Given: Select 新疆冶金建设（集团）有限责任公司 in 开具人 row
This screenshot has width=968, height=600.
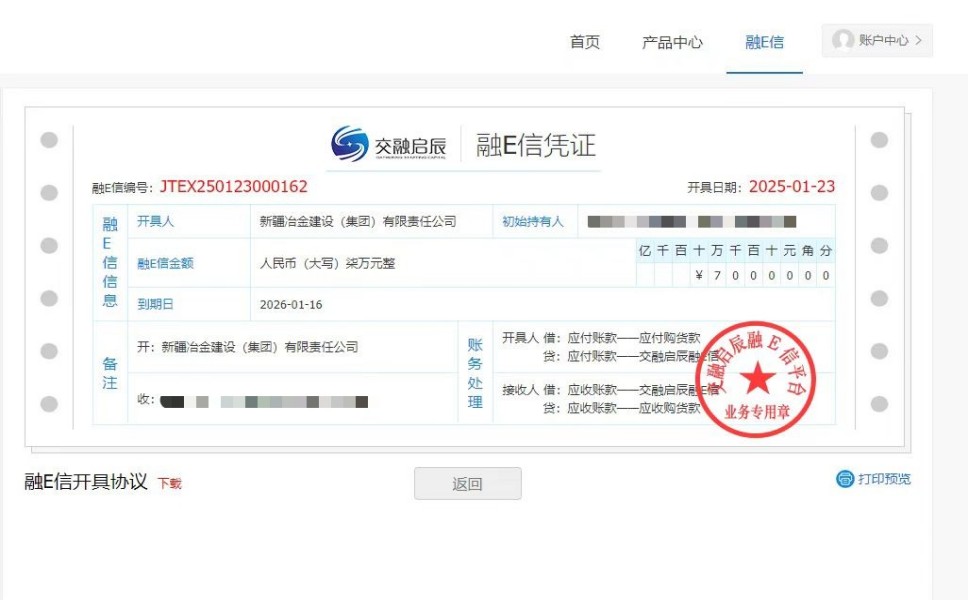Looking at the screenshot, I should [358, 222].
